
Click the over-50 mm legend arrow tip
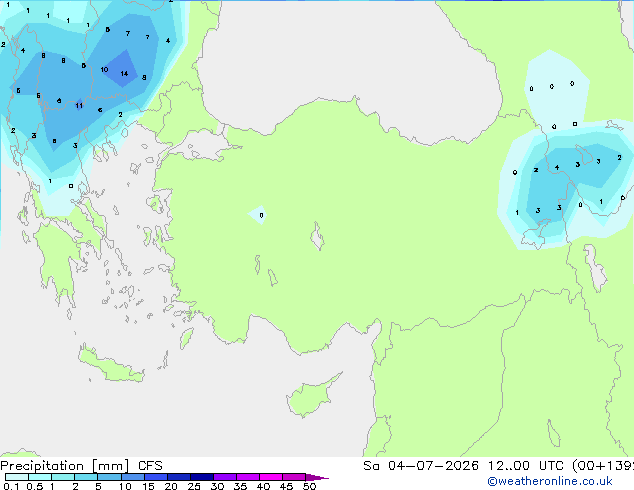pos(317,477)
